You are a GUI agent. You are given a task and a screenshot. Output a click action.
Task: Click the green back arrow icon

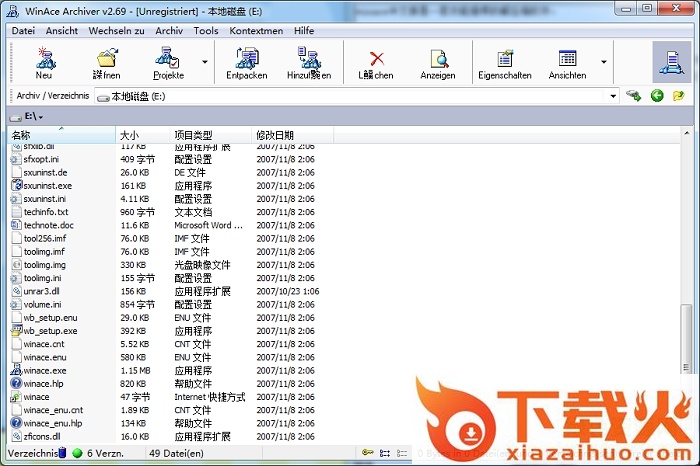click(x=657, y=96)
